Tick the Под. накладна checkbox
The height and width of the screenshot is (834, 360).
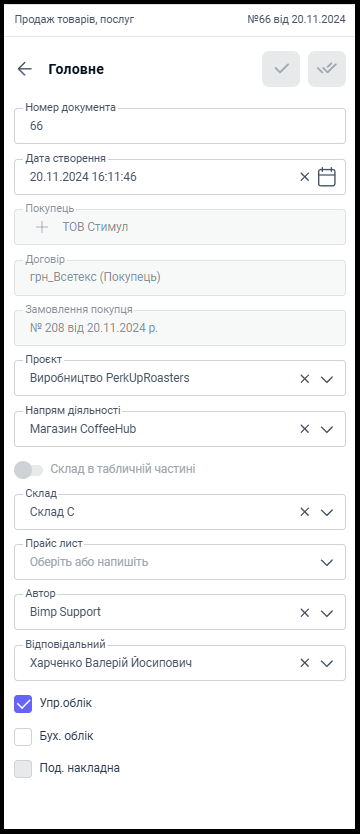[x=23, y=769]
